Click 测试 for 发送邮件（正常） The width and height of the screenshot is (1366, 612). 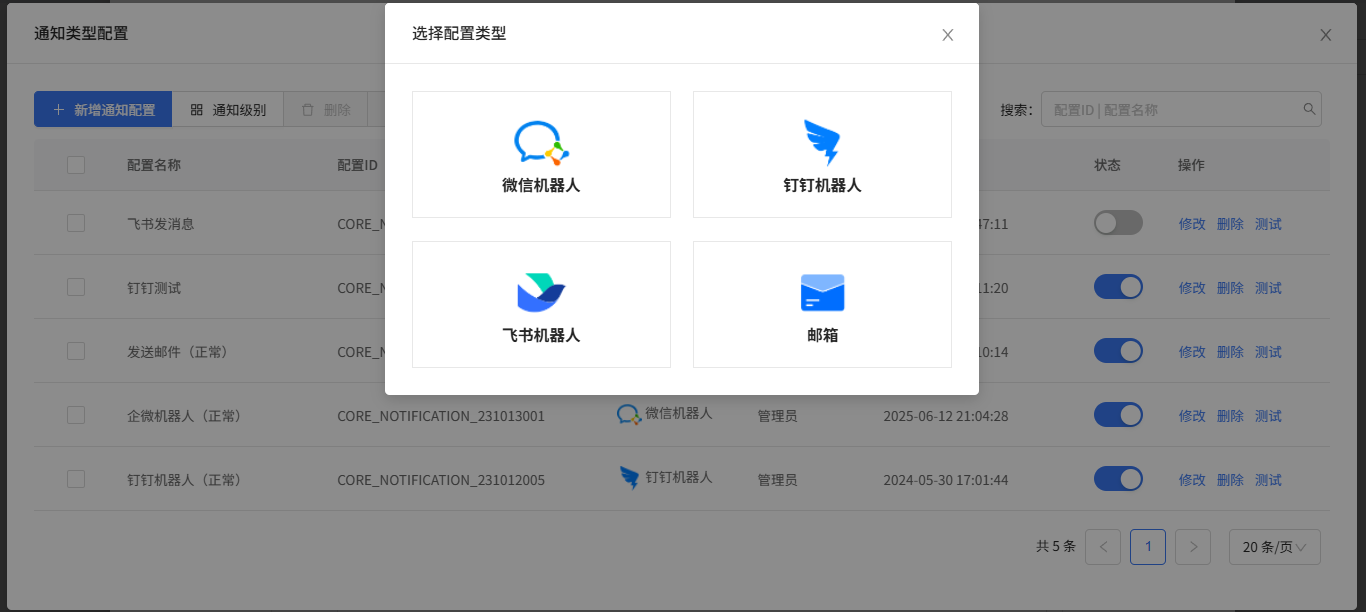[1268, 352]
